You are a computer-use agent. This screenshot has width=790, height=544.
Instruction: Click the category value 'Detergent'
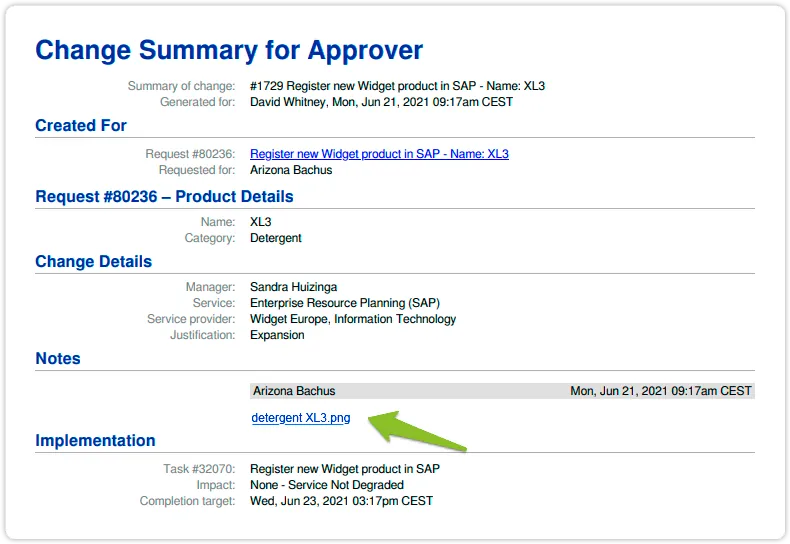pos(276,238)
